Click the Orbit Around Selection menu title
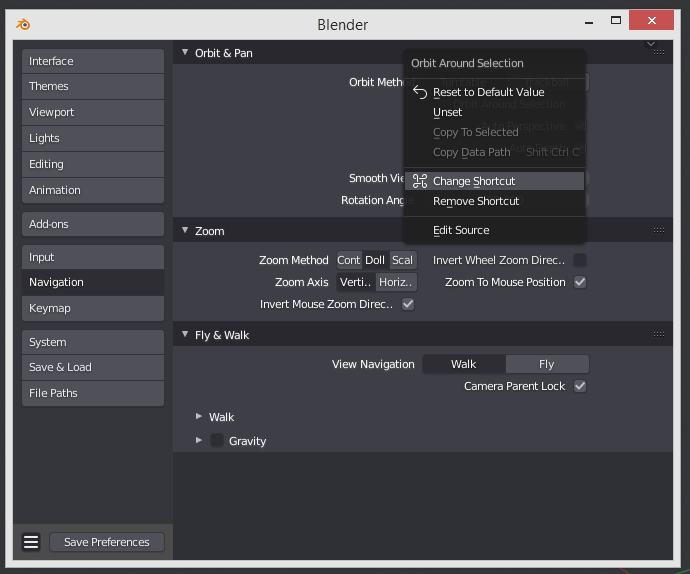Viewport: 690px width, 574px height. pos(467,63)
